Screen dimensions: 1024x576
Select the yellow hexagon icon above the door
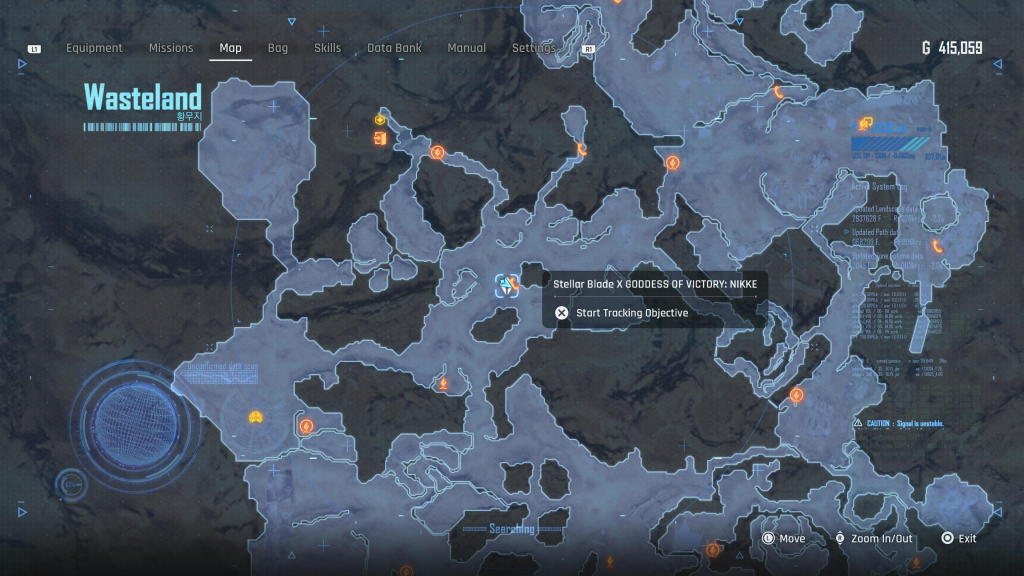coord(380,119)
